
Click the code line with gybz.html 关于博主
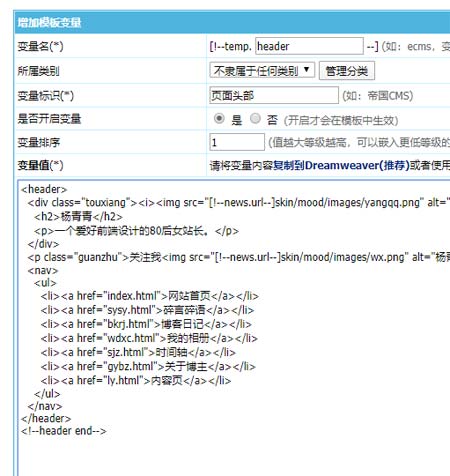(x=148, y=367)
